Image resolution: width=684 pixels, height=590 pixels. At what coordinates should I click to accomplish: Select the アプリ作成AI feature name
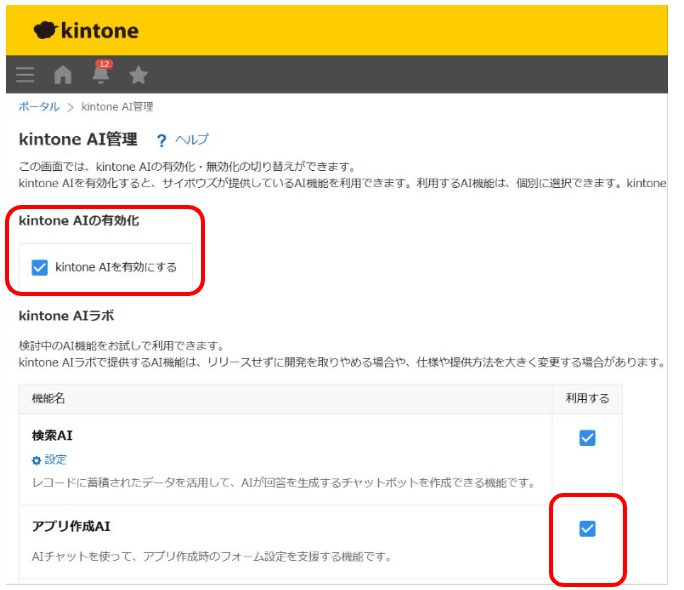pos(71,527)
